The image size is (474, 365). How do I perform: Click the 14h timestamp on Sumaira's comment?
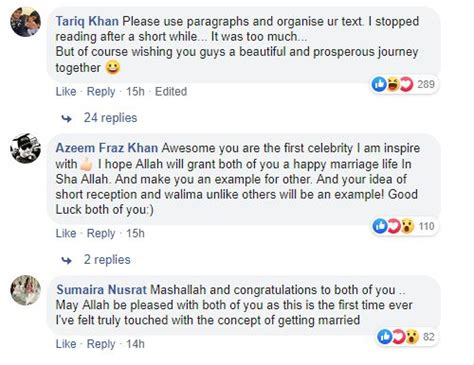click(x=135, y=344)
